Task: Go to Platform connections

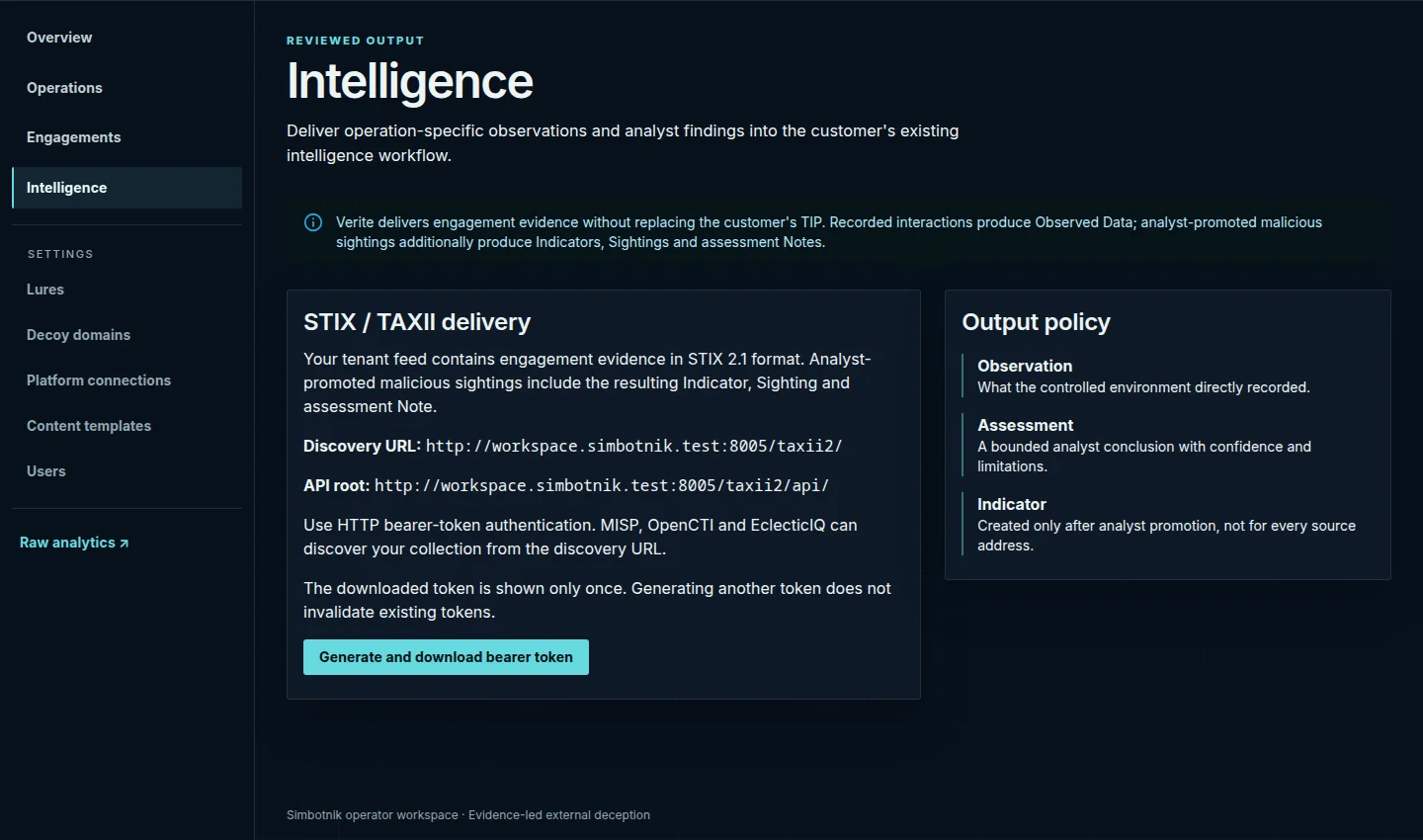Action: (126, 380)
